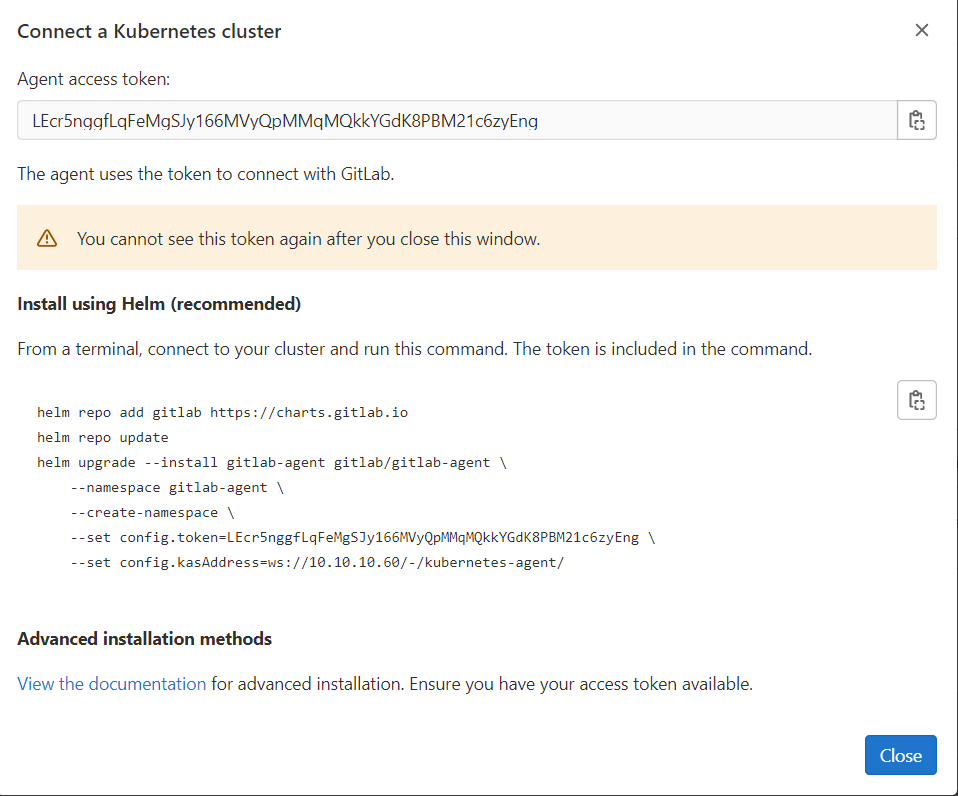Screen dimensions: 958x796
Task: Click the --create-namespace line
Action: tap(152, 512)
